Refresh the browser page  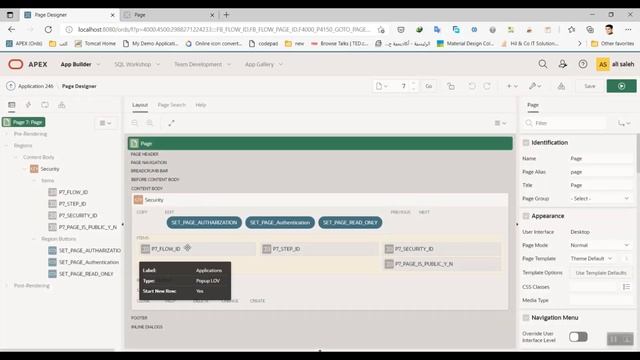pyautogui.click(x=48, y=29)
